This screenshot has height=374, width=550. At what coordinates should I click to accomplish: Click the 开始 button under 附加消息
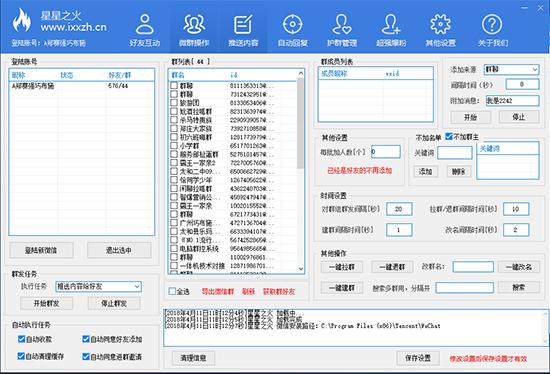point(470,117)
